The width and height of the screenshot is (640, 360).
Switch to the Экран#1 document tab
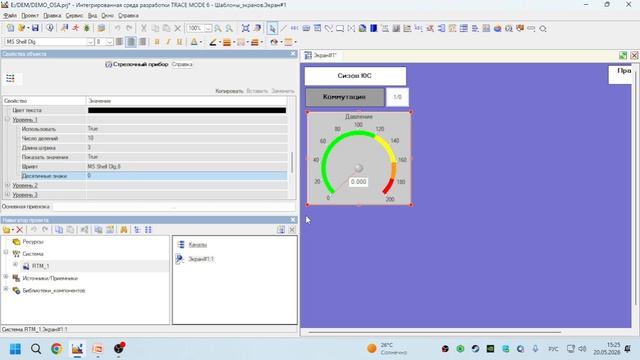[x=321, y=55]
